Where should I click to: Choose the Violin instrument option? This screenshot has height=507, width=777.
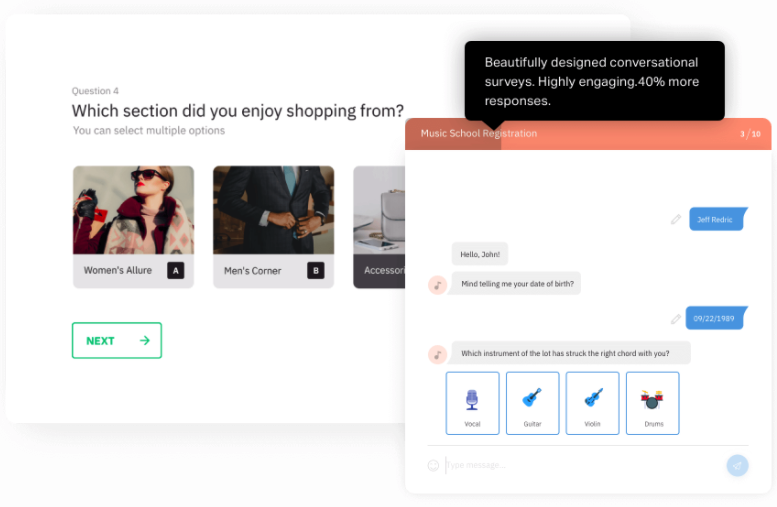click(x=593, y=402)
